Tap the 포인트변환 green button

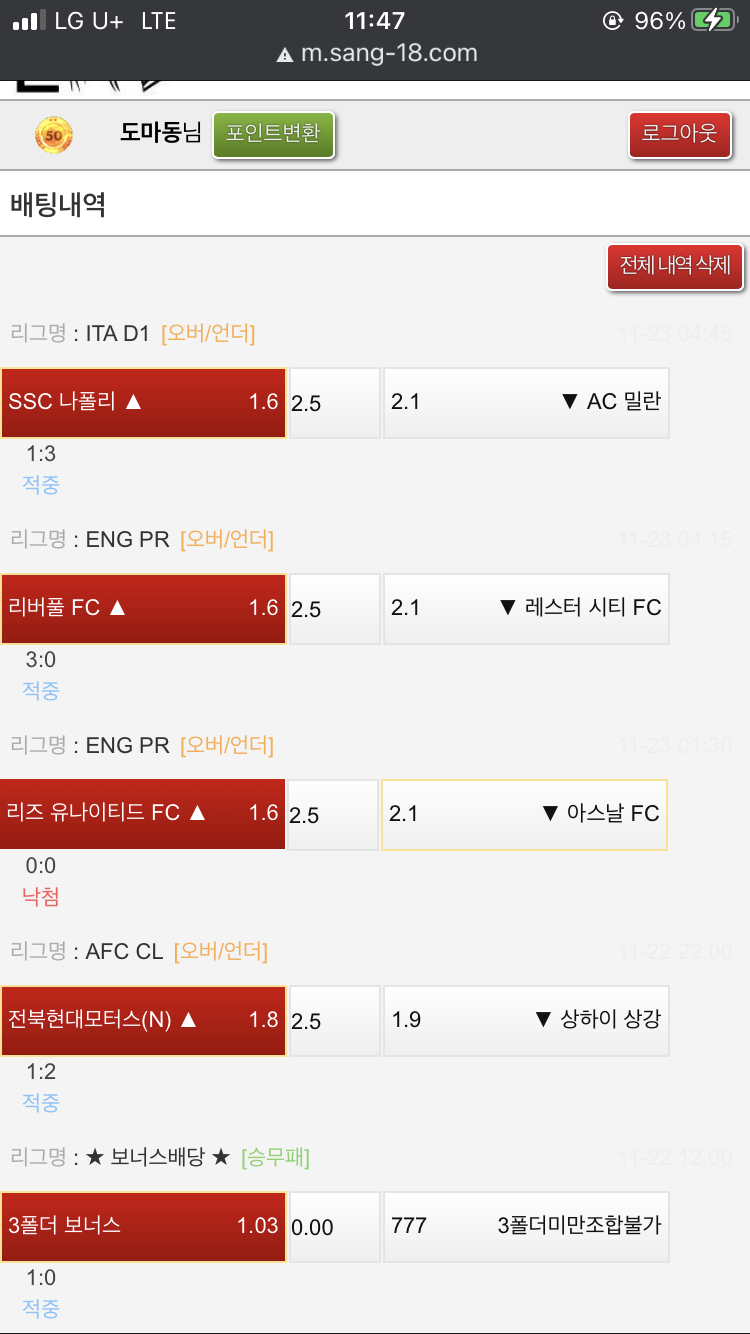coord(273,134)
